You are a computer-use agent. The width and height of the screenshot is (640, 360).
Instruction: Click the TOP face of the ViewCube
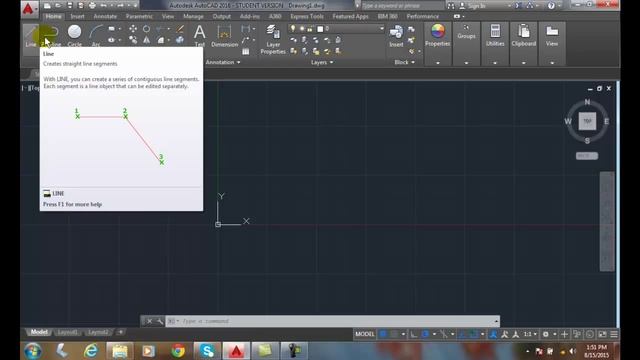[x=587, y=121]
